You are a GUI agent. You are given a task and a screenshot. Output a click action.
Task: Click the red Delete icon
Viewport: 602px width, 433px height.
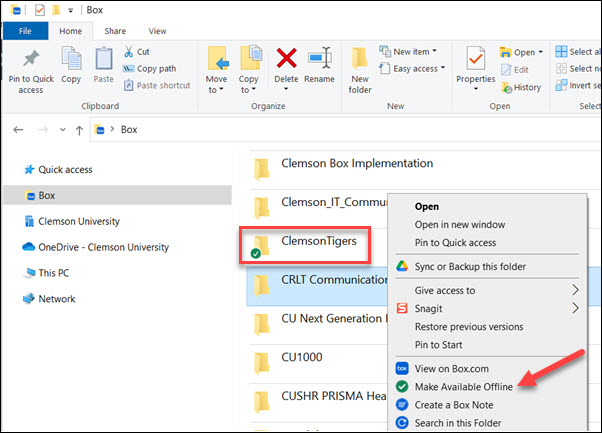(x=286, y=58)
